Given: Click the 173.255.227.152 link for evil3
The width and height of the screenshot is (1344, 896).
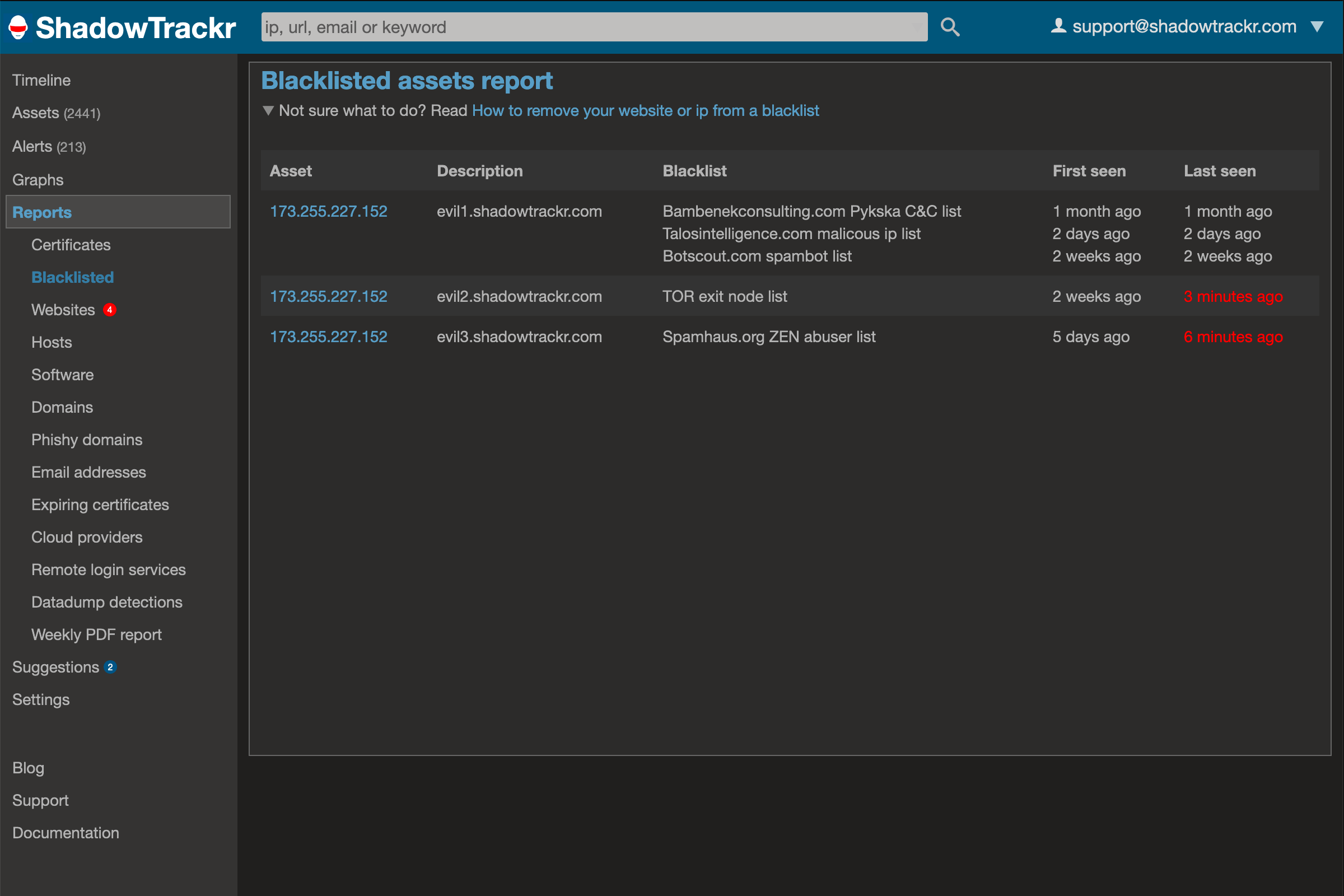Looking at the screenshot, I should pos(329,336).
